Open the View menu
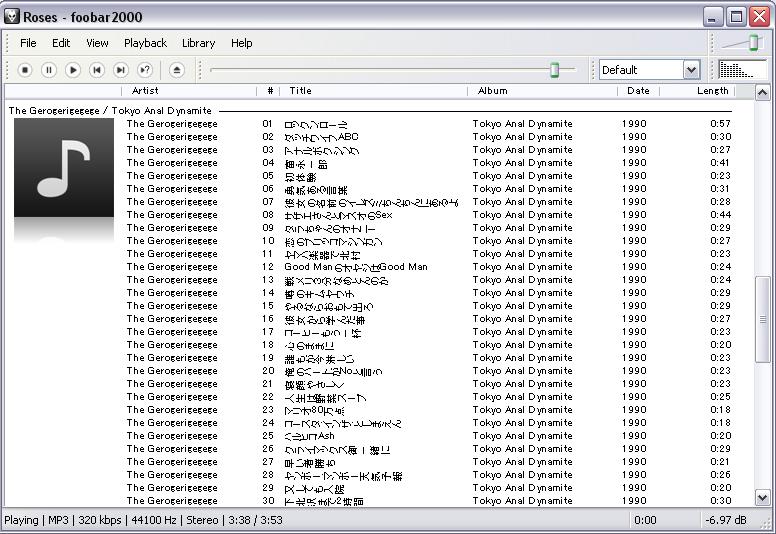 point(97,43)
